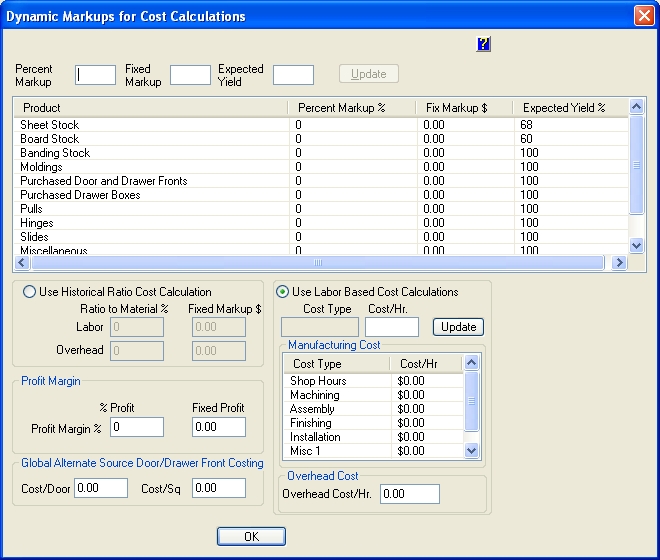Select the Sheet Stock product row

pyautogui.click(x=50, y=125)
